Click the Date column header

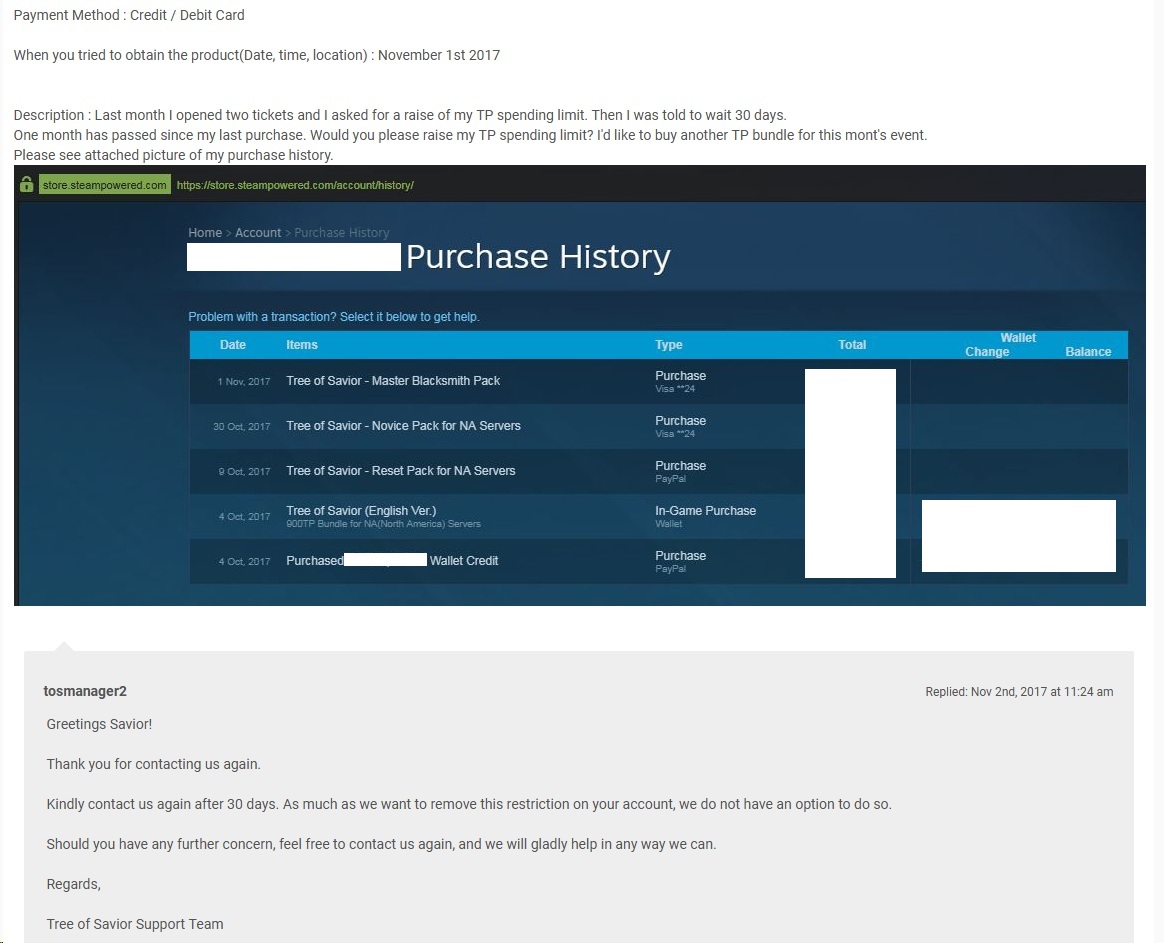[233, 345]
